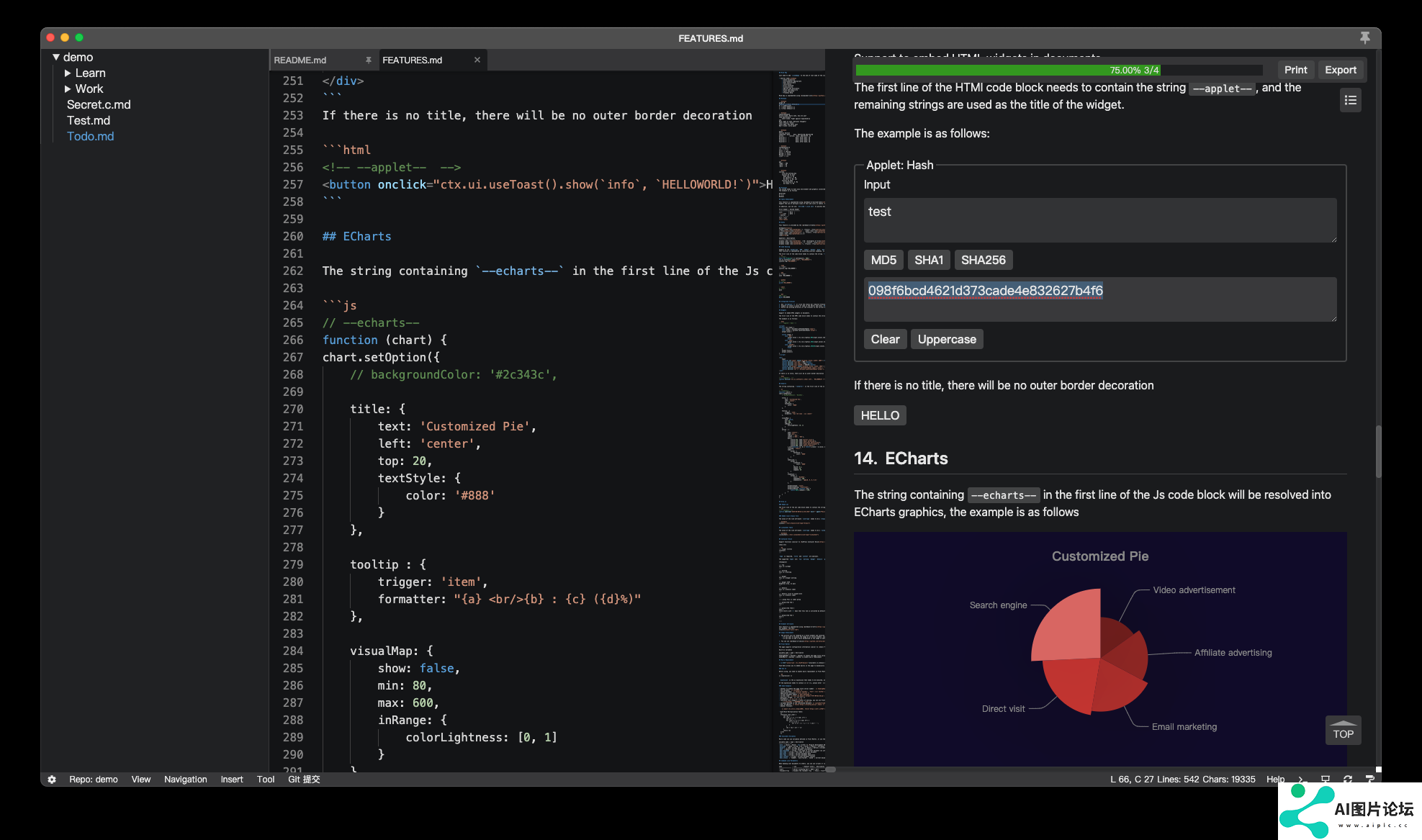
Task: Compute hash with SHA1 button
Action: (x=929, y=260)
